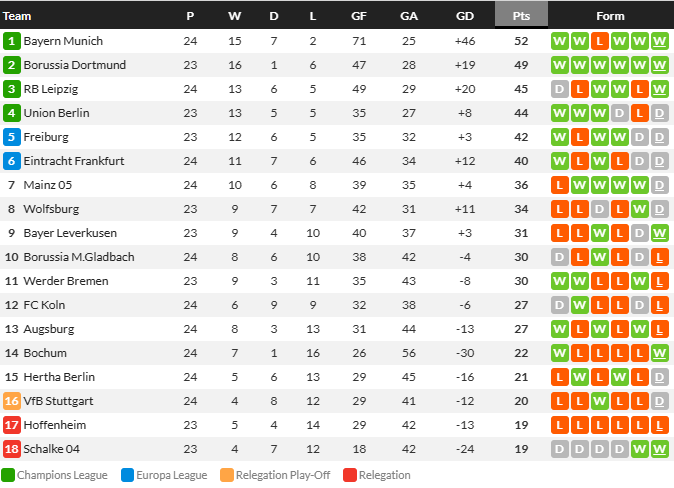Open the Eintracht Frankfurt team link
The height and width of the screenshot is (488, 674).
click(74, 161)
